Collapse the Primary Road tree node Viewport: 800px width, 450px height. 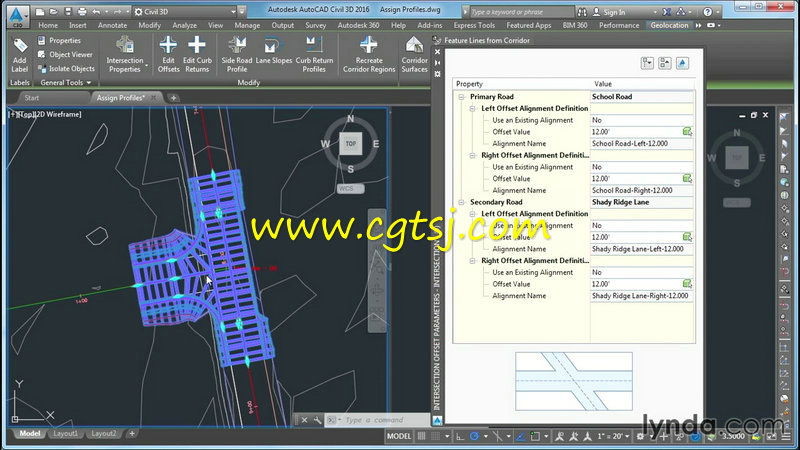tap(461, 97)
